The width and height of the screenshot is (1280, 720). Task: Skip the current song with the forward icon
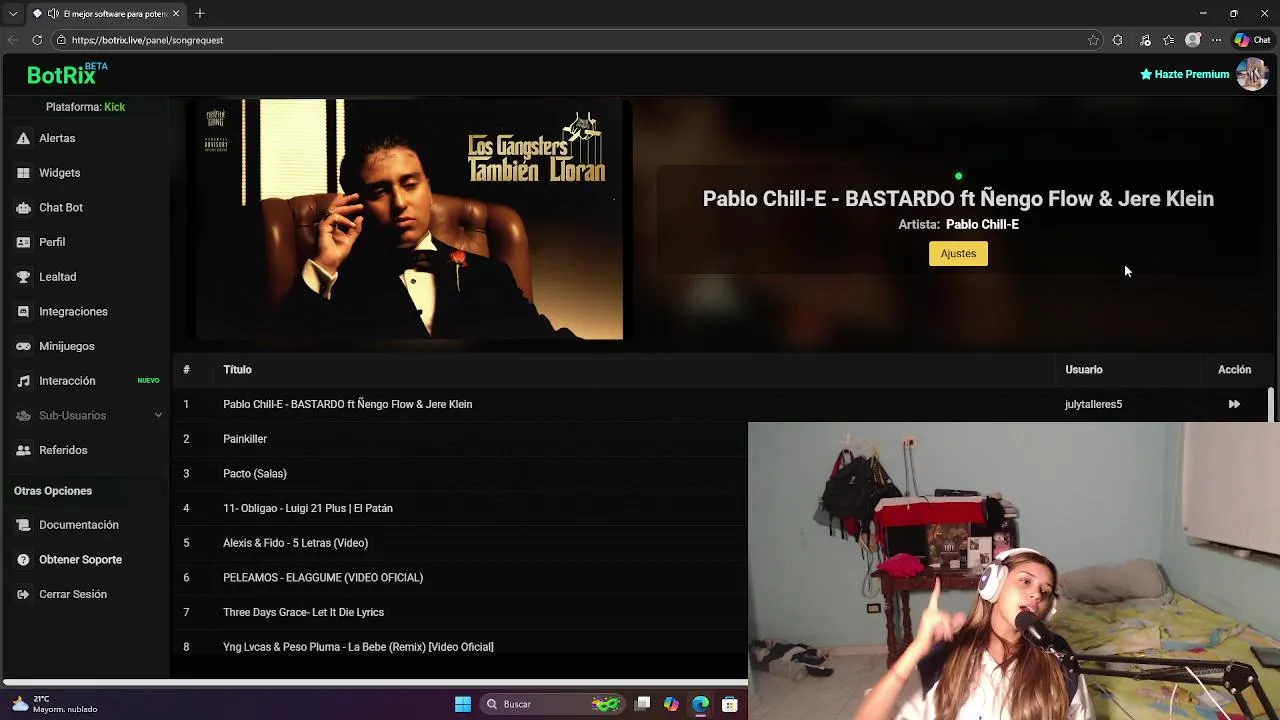pyautogui.click(x=1234, y=404)
